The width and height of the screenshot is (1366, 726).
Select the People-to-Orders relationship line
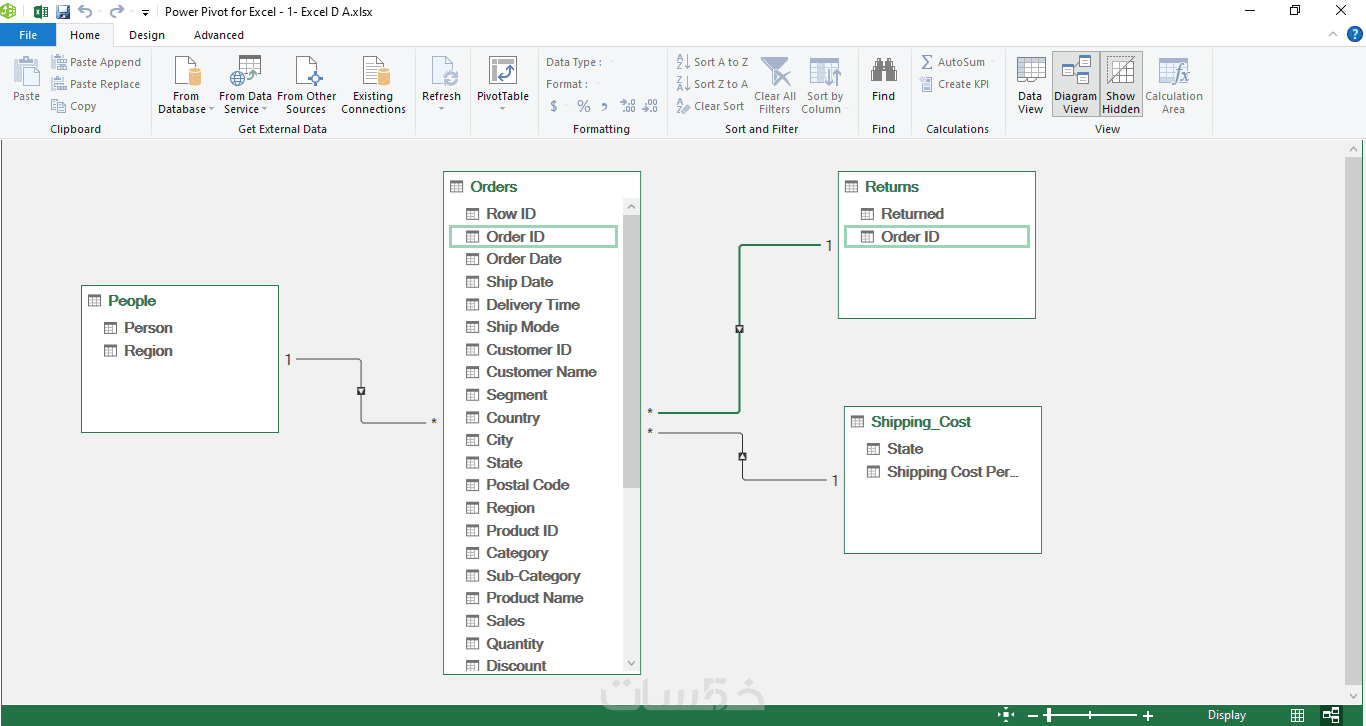[361, 391]
